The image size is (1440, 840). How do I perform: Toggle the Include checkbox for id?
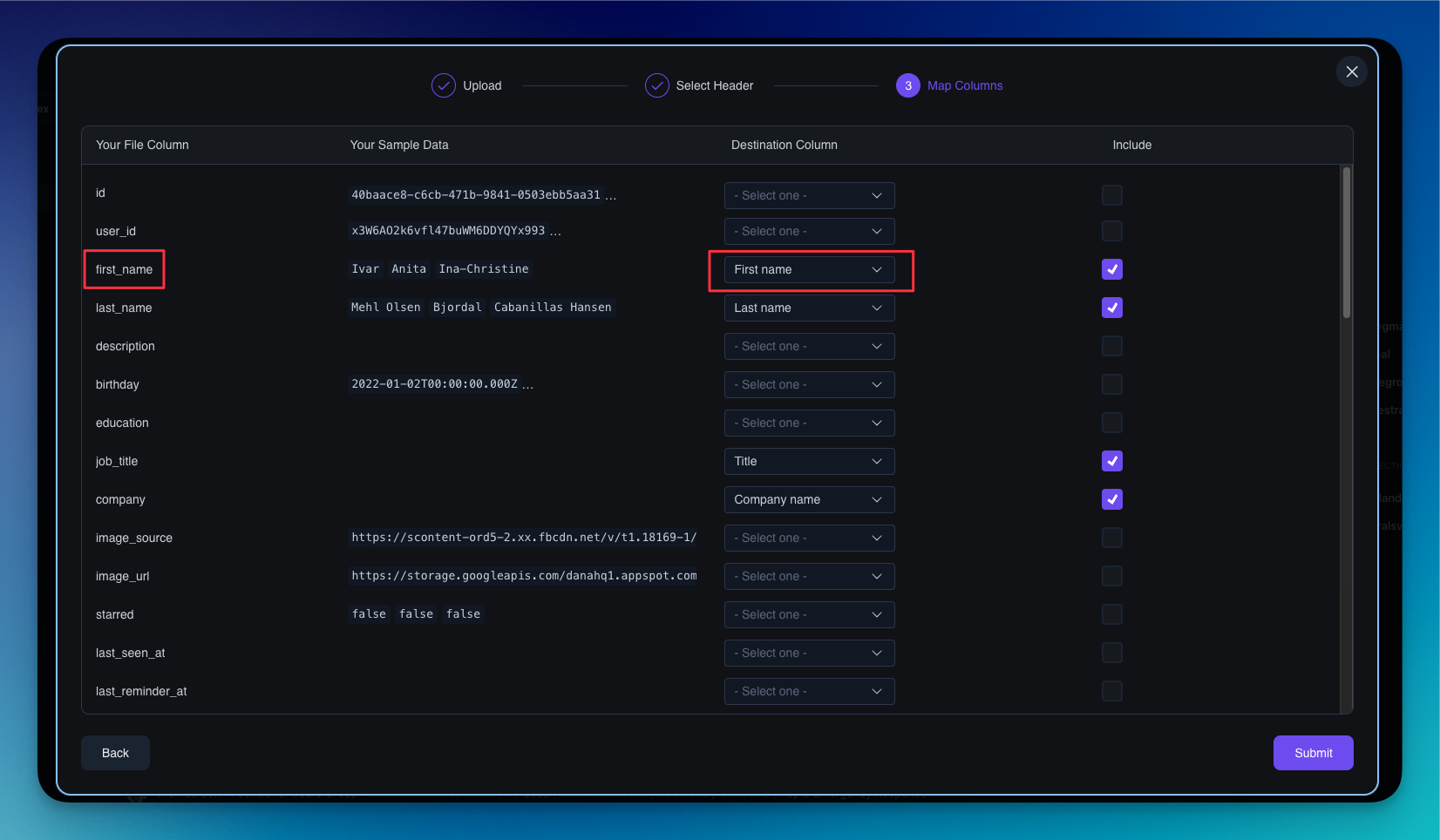[1112, 195]
